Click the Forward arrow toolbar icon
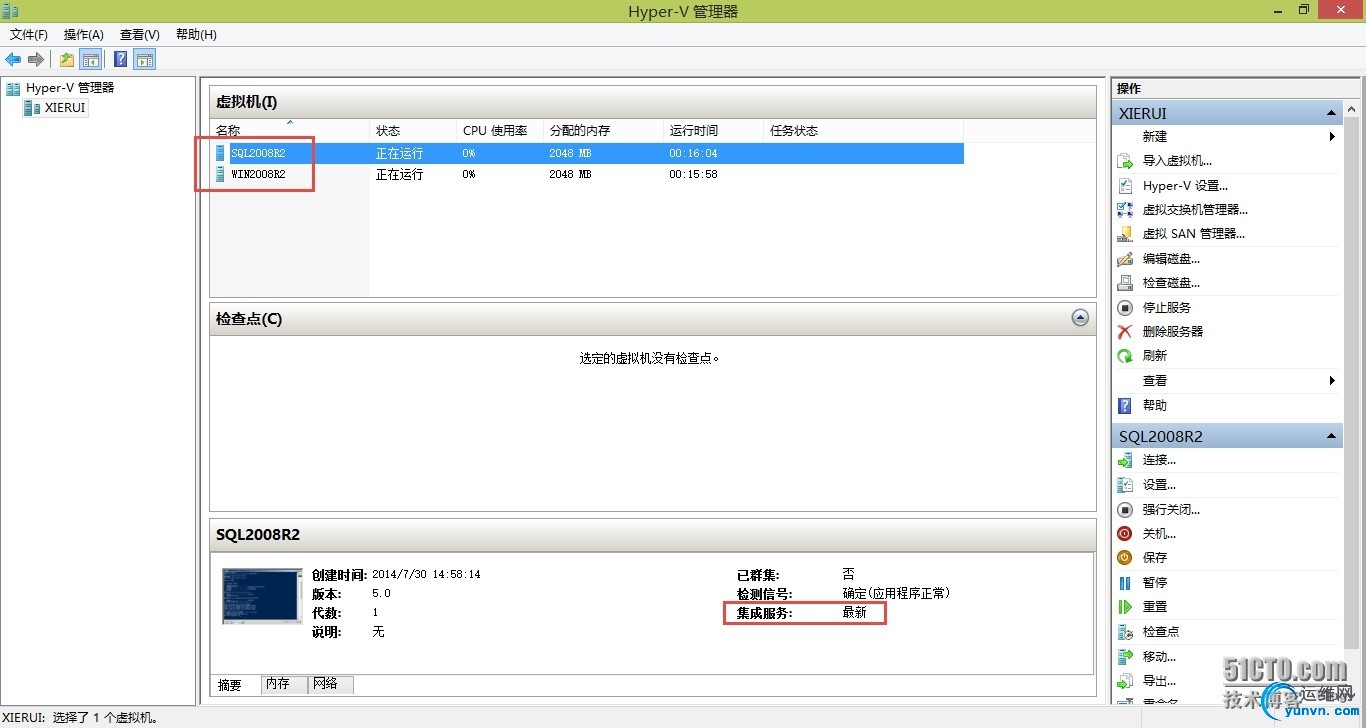The width and height of the screenshot is (1366, 728). [x=35, y=59]
